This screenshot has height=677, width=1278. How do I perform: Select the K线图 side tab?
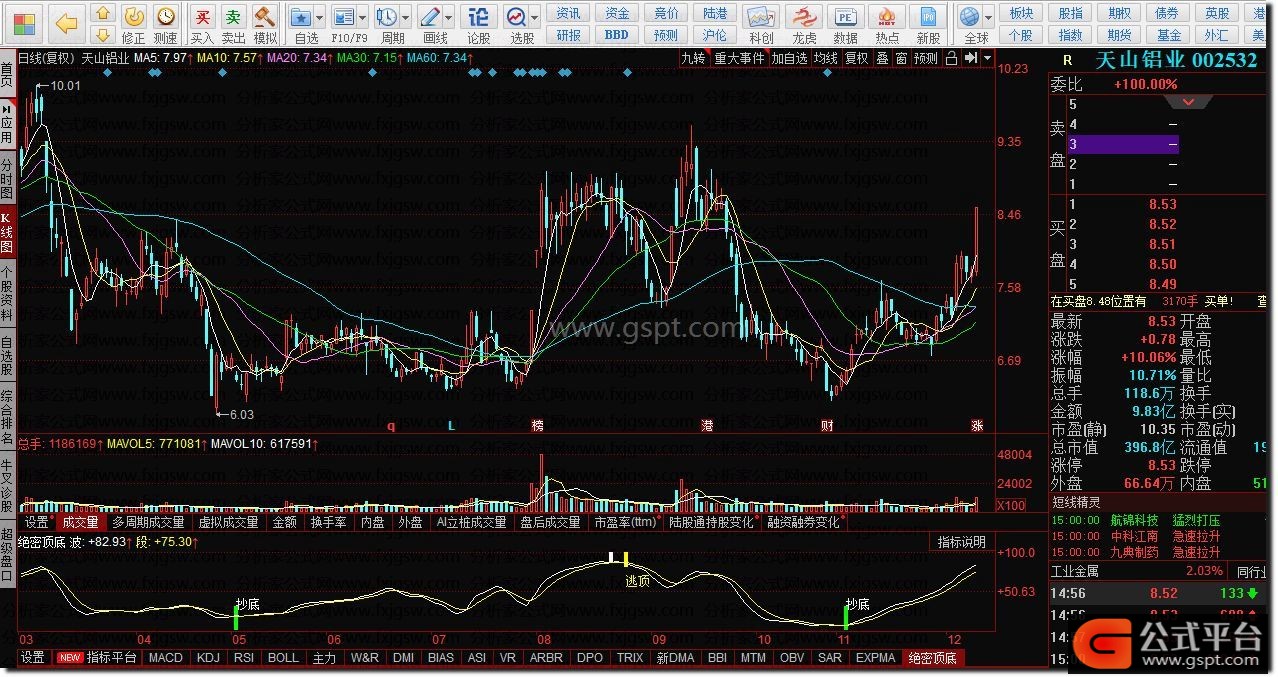point(7,233)
